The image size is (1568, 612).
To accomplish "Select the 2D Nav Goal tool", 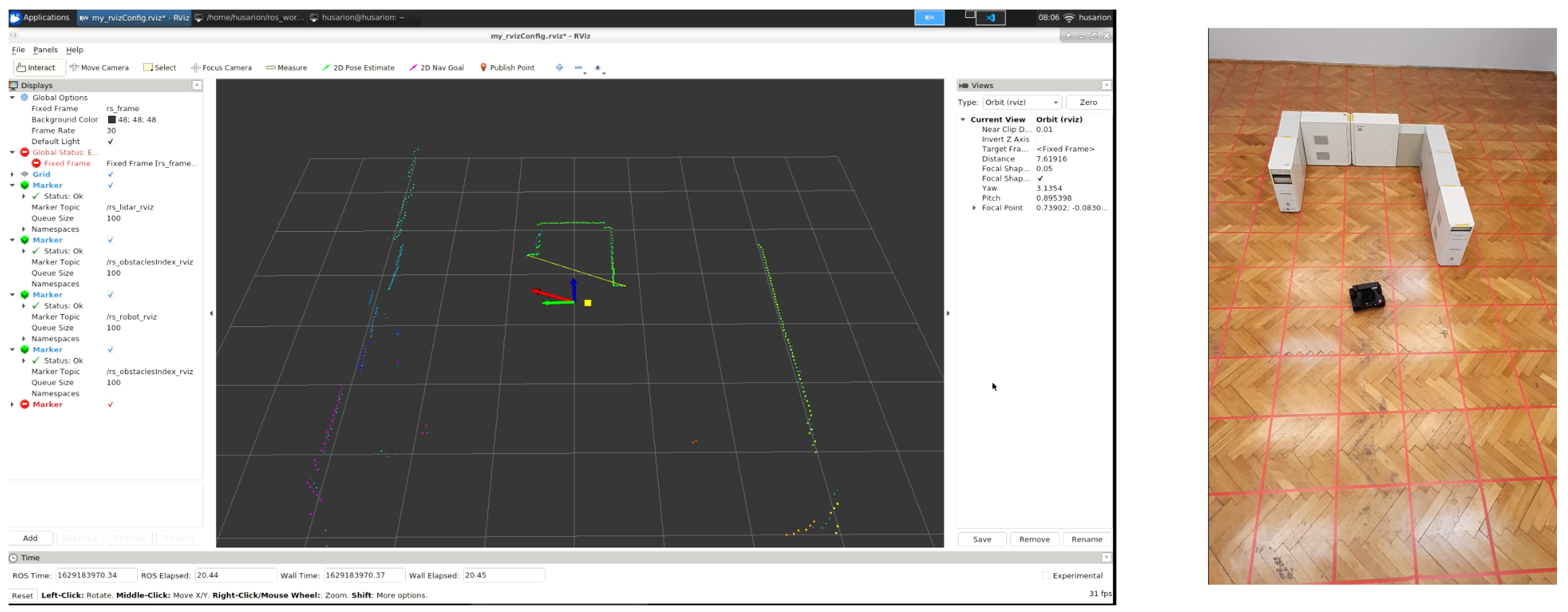I will (437, 67).
